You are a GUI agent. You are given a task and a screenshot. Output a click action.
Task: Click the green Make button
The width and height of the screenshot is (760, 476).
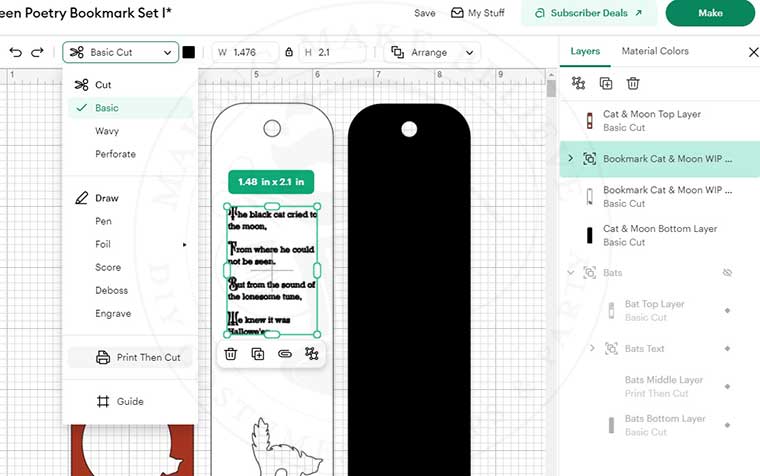pos(710,13)
